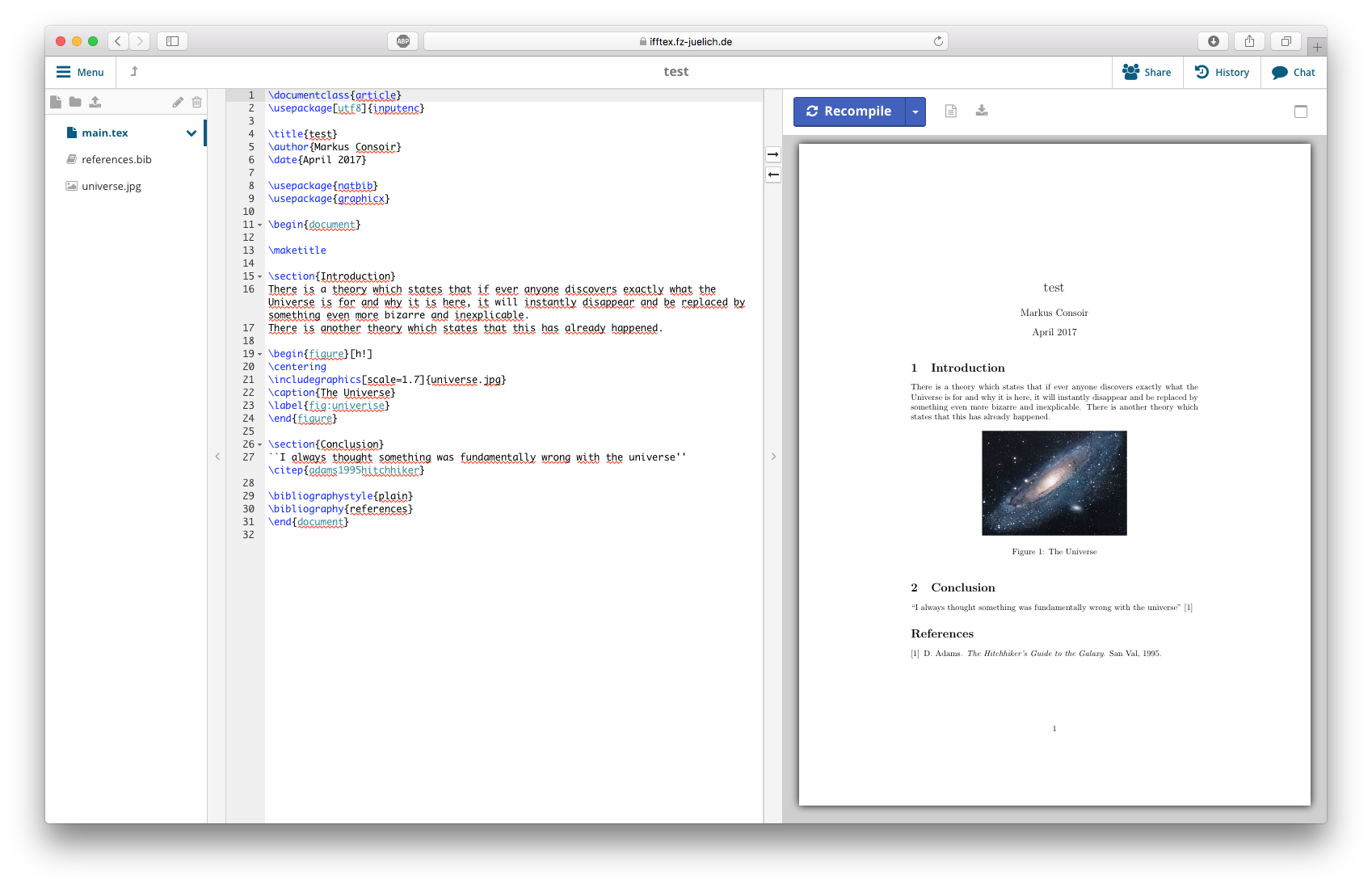Click the upload file icon in sidebar
The image size is (1372, 888).
click(95, 102)
